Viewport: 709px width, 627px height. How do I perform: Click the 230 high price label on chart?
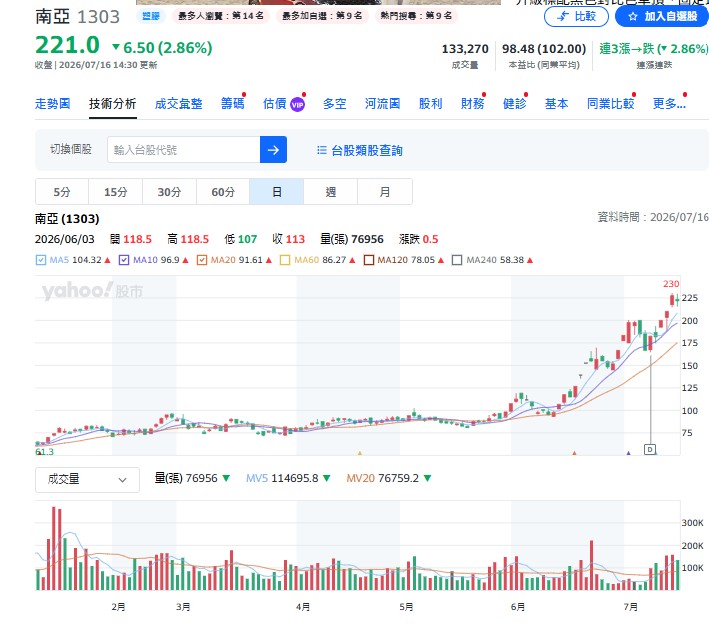(x=671, y=284)
